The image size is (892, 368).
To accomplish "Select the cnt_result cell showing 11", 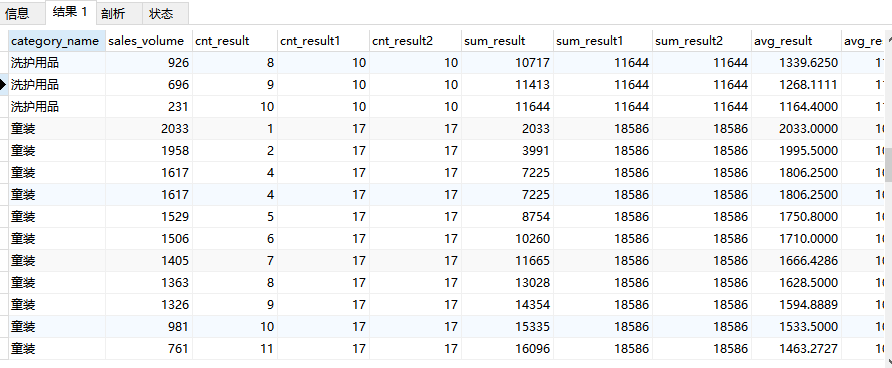I will pyautogui.click(x=234, y=349).
